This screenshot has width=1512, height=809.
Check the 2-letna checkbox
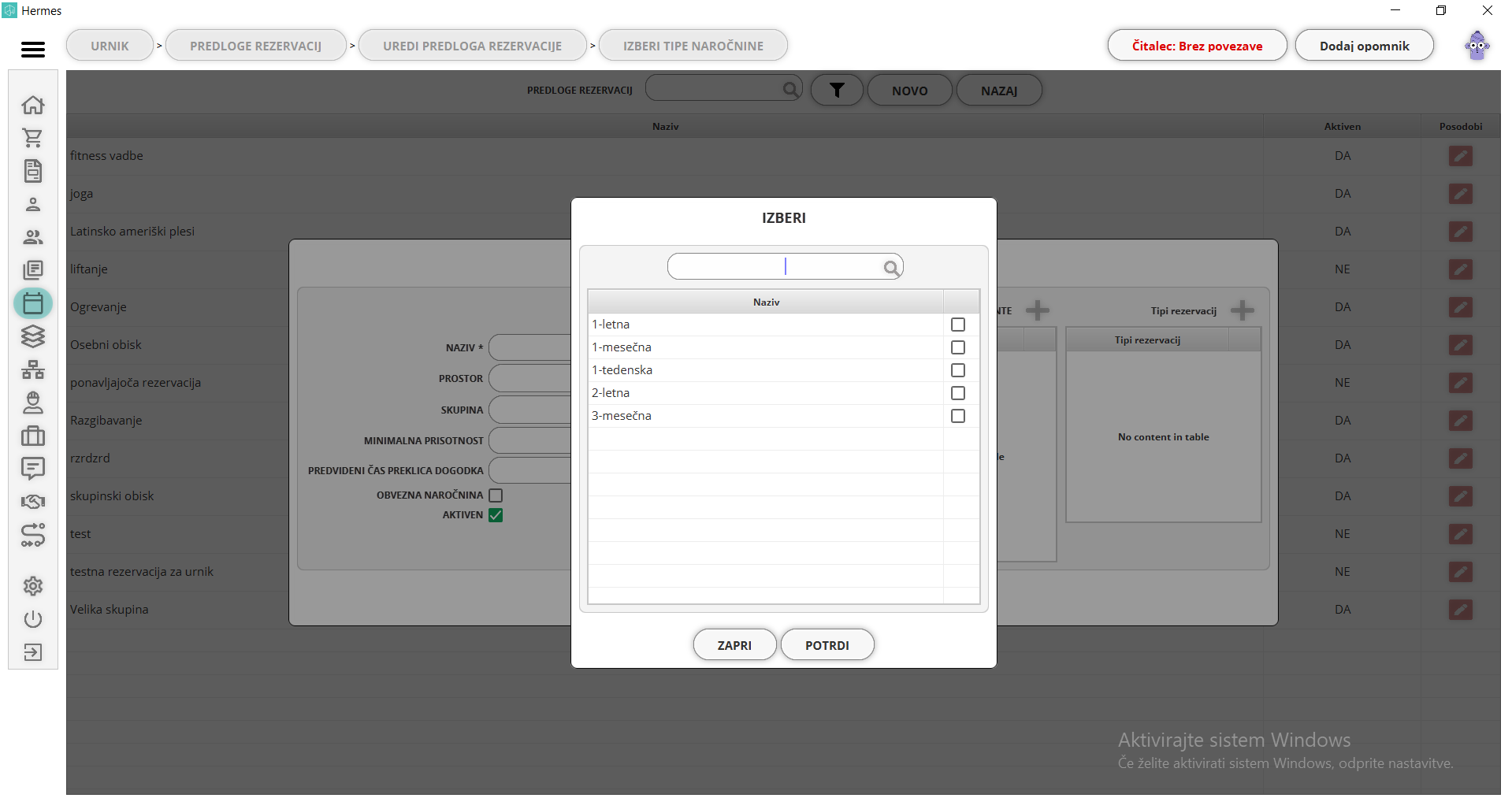958,393
